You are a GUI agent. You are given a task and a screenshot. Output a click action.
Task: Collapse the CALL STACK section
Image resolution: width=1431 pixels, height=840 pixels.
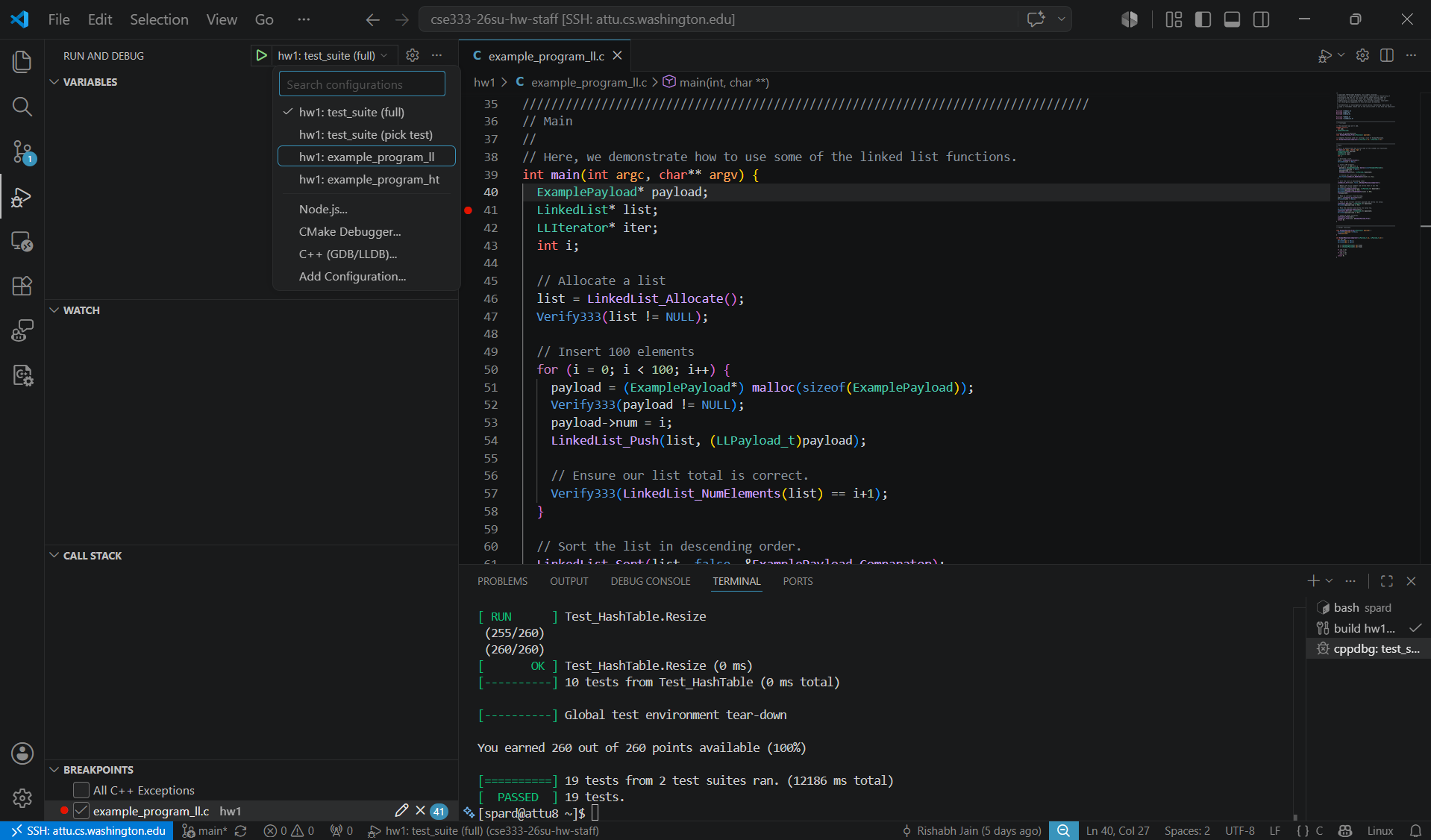tap(54, 556)
